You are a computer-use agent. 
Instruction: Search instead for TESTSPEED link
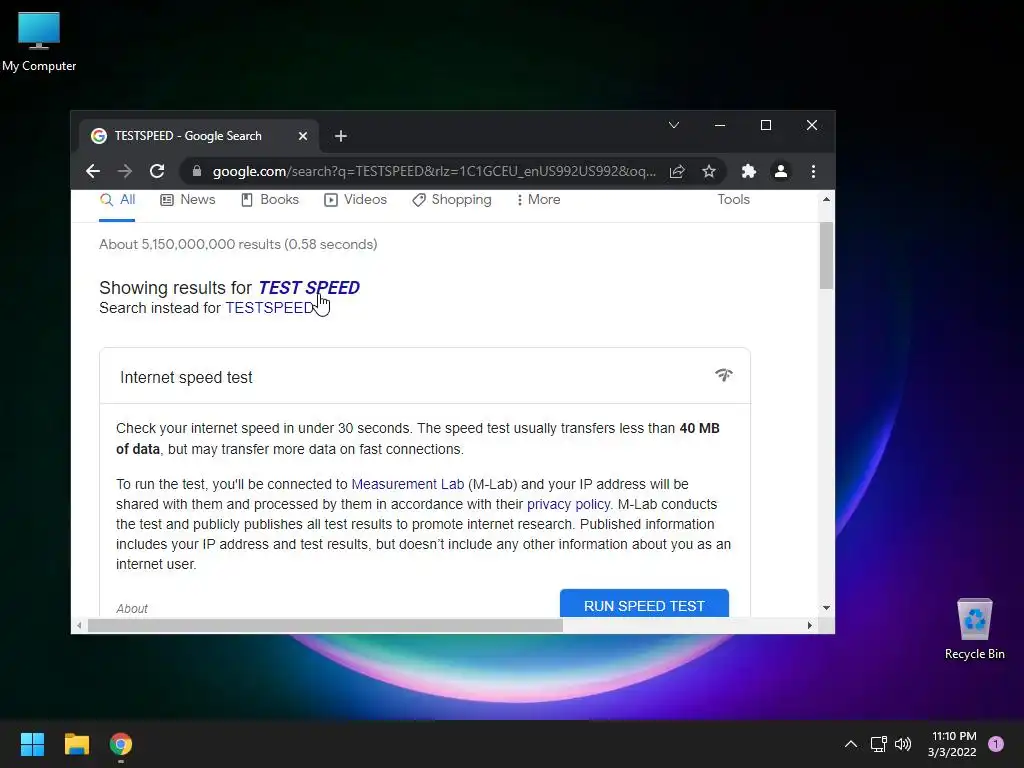[x=269, y=308]
